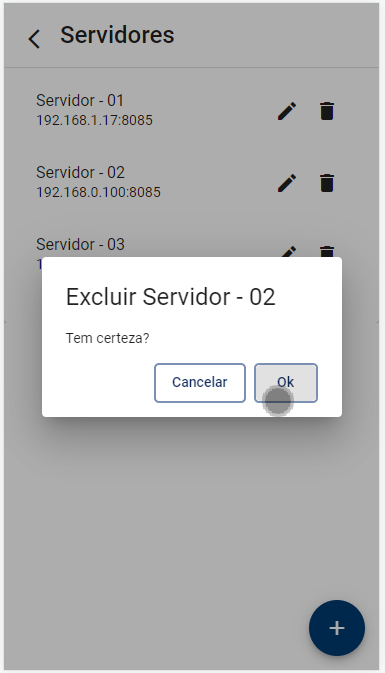Click the dialog title Excluir Servidor - 02
Screen dimensions: 385x673
pyautogui.click(x=170, y=297)
